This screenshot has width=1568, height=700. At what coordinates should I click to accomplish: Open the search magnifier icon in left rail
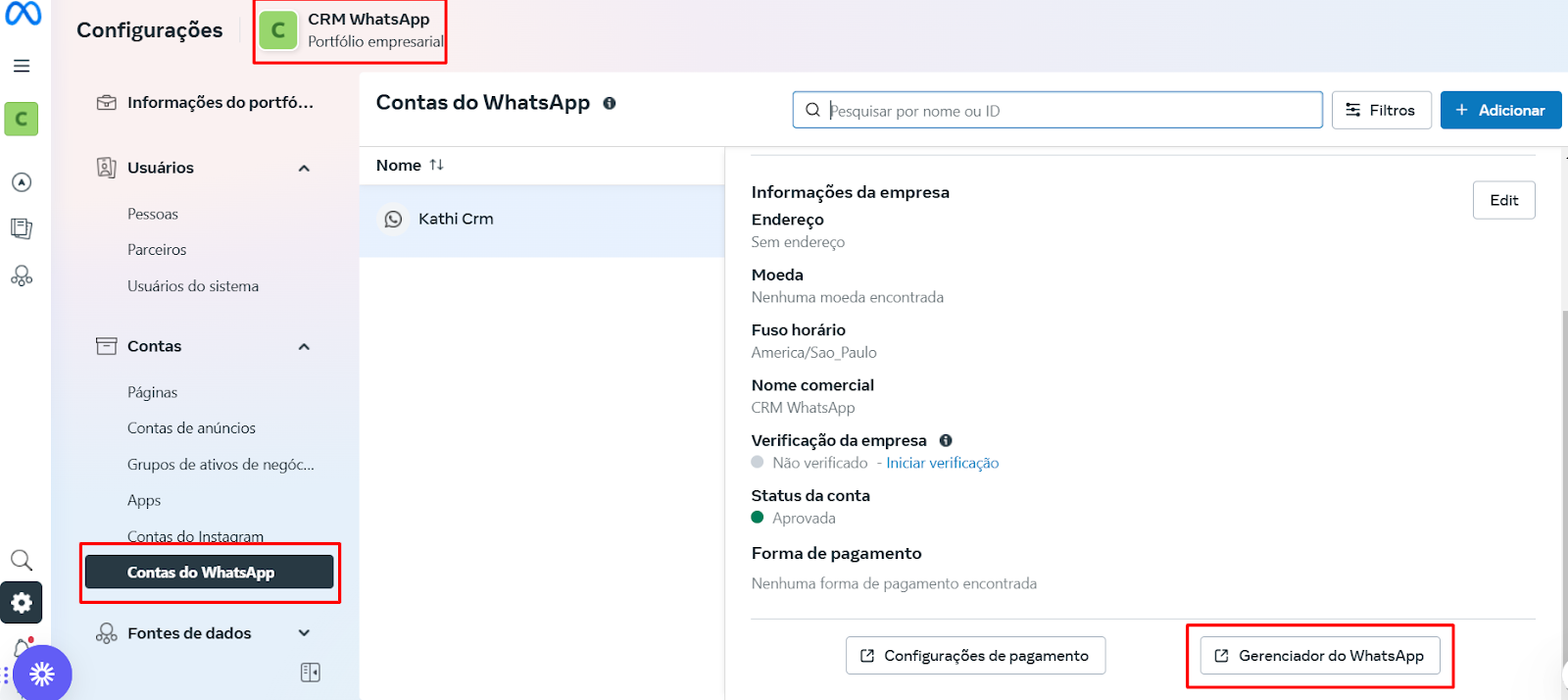click(22, 560)
